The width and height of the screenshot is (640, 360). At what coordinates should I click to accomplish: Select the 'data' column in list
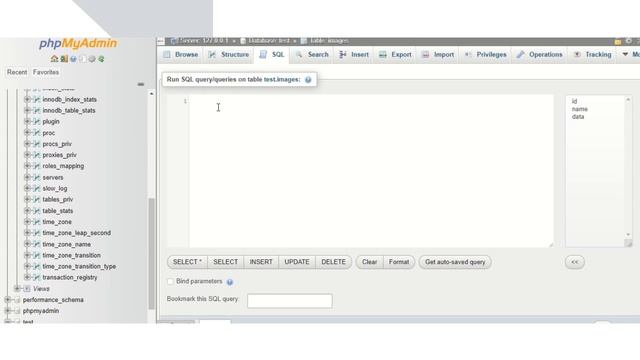[x=578, y=117]
